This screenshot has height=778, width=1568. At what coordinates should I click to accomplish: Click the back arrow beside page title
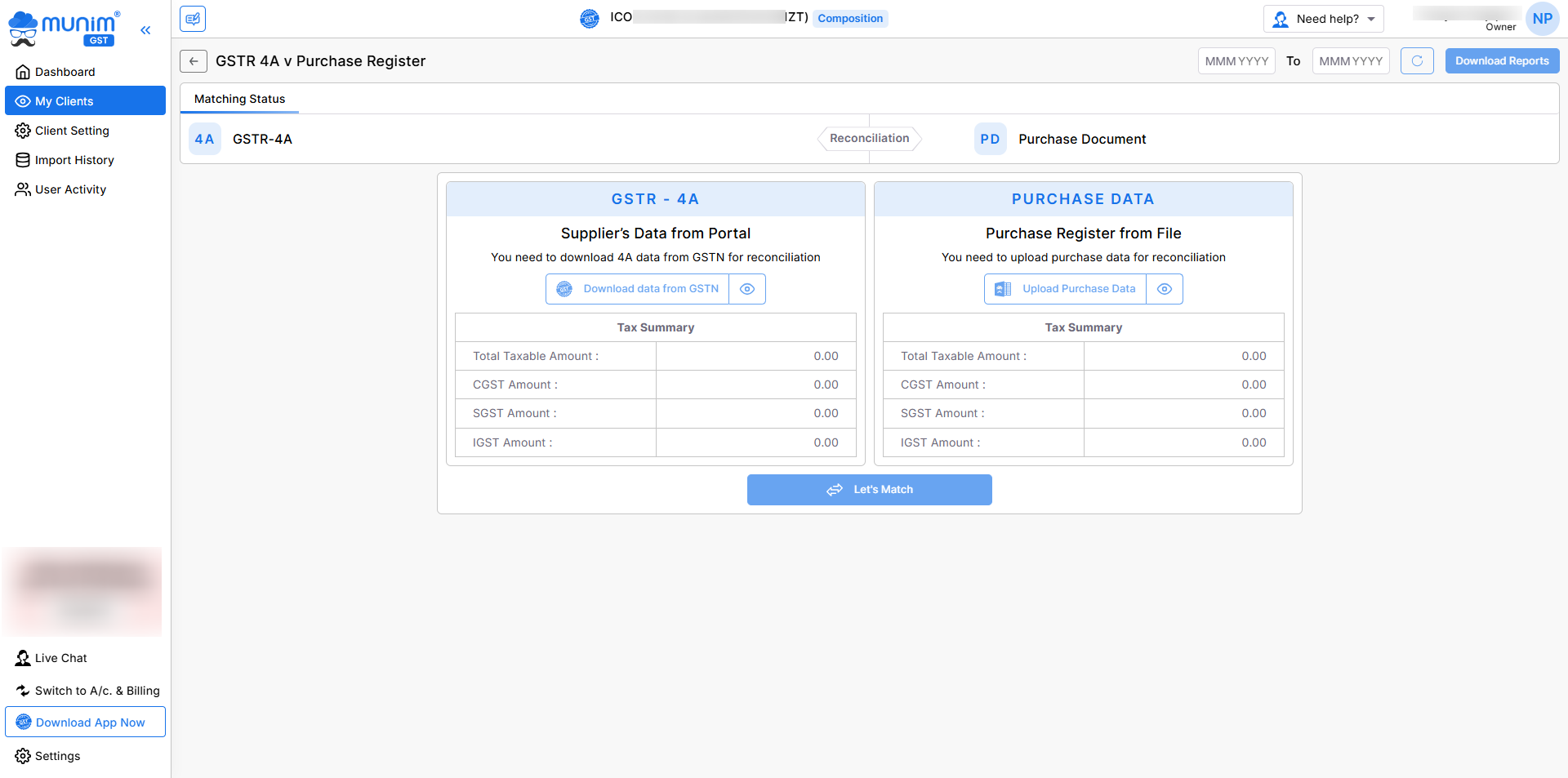[x=194, y=61]
